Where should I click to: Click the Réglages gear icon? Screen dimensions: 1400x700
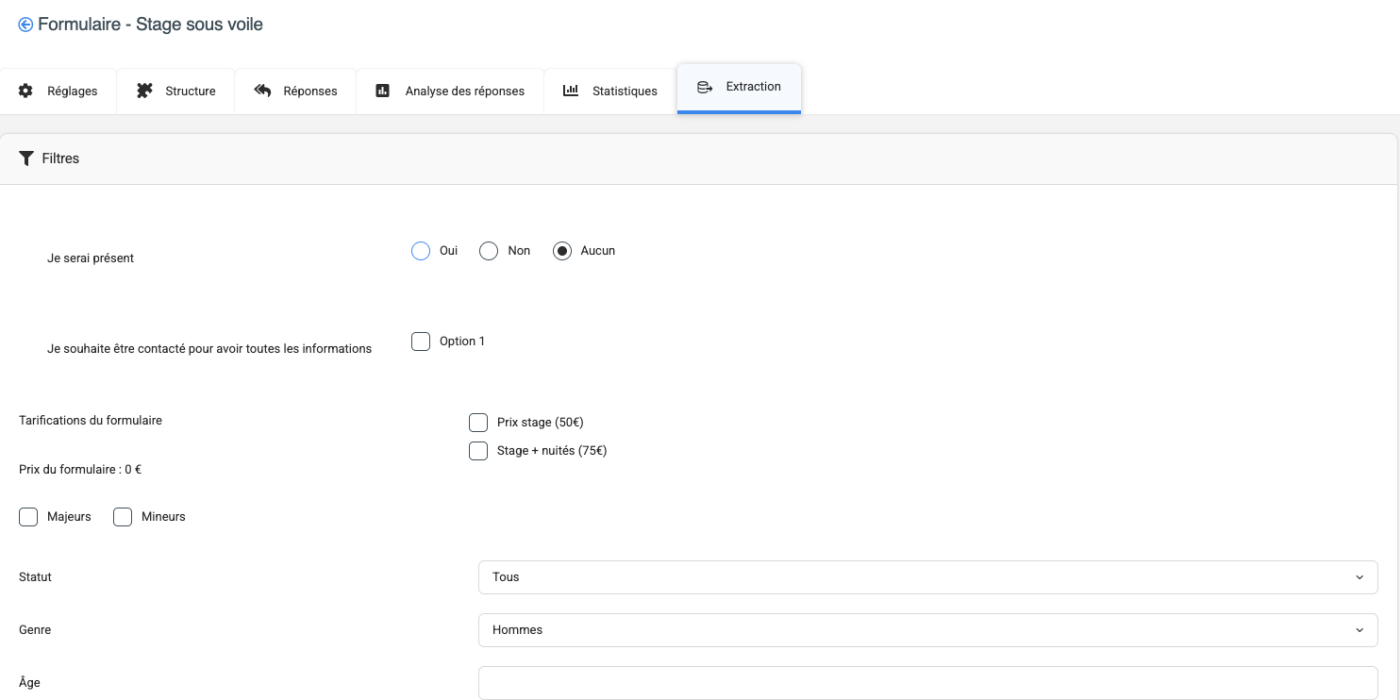click(26, 91)
